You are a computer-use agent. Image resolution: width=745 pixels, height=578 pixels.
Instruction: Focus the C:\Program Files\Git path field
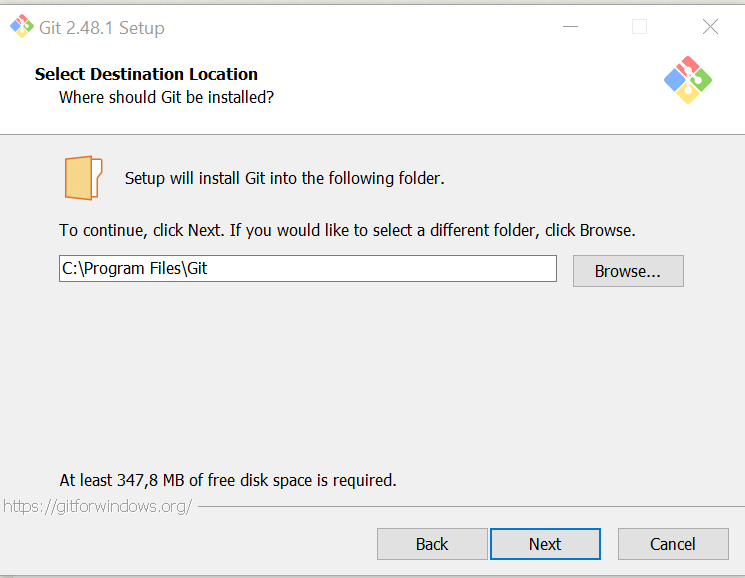pos(308,268)
